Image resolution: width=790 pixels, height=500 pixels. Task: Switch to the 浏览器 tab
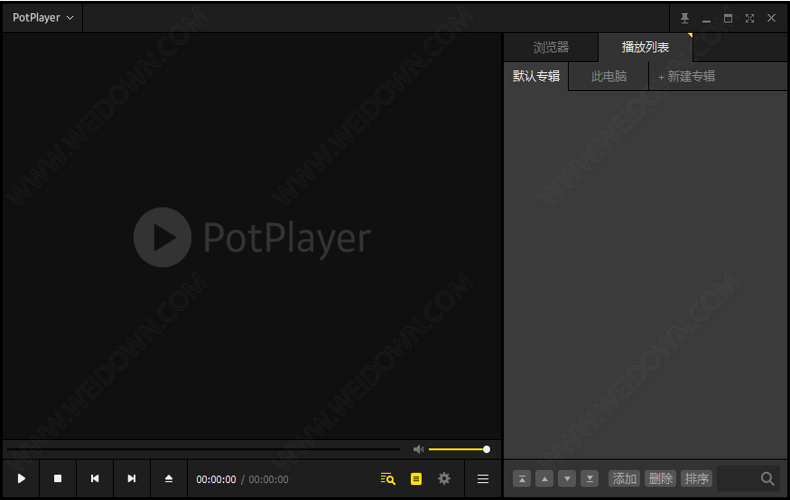point(551,47)
